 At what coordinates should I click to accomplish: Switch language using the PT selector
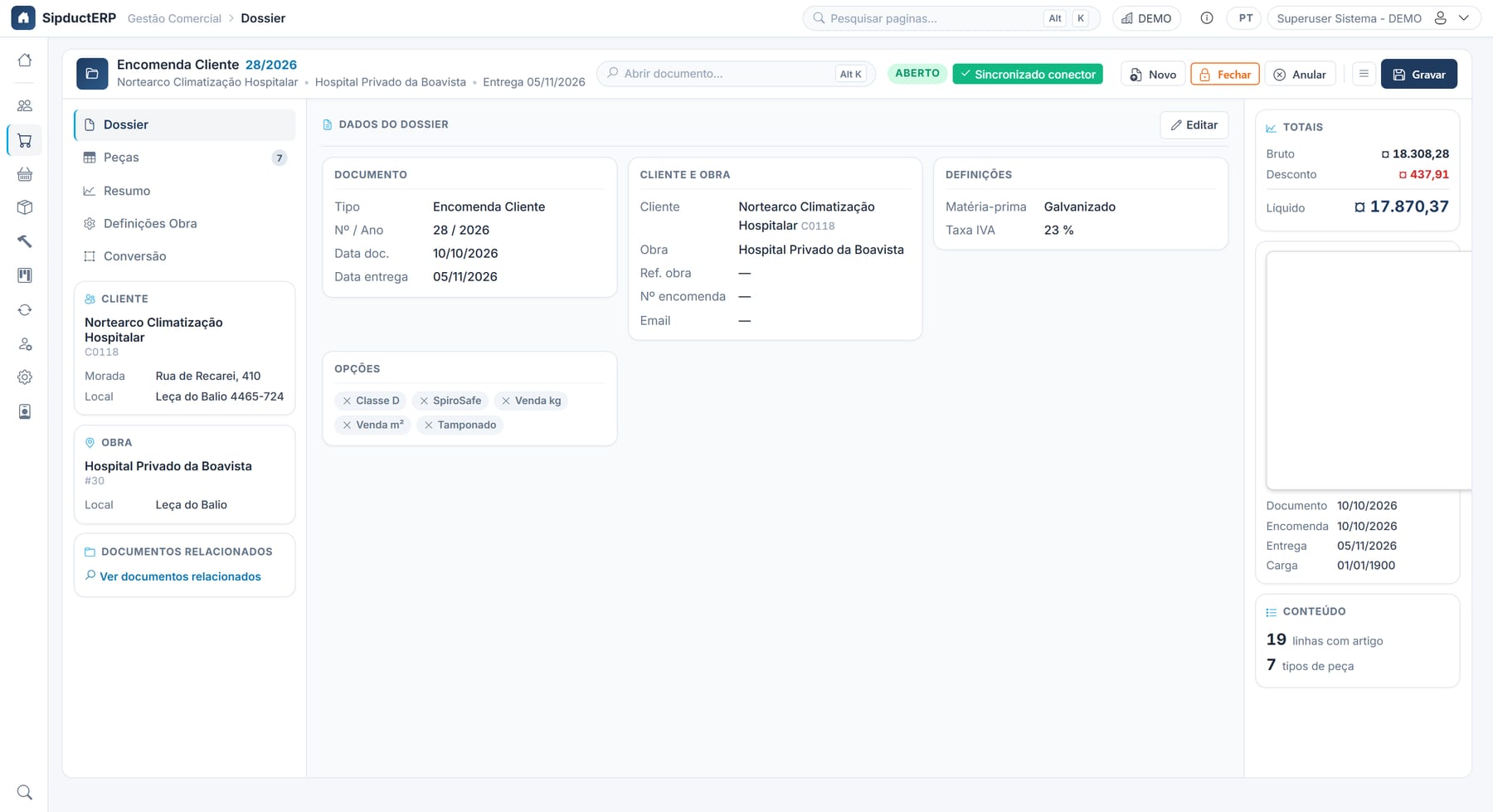(x=1246, y=18)
